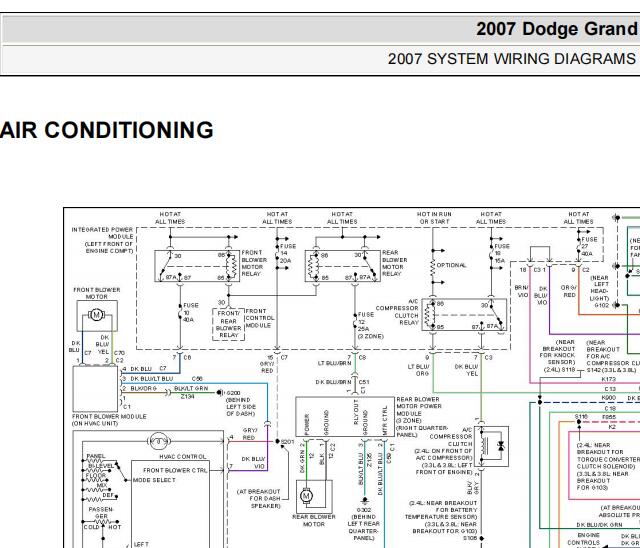Click the "FUSE 18 15A" label
The image size is (640, 548).
(502, 253)
